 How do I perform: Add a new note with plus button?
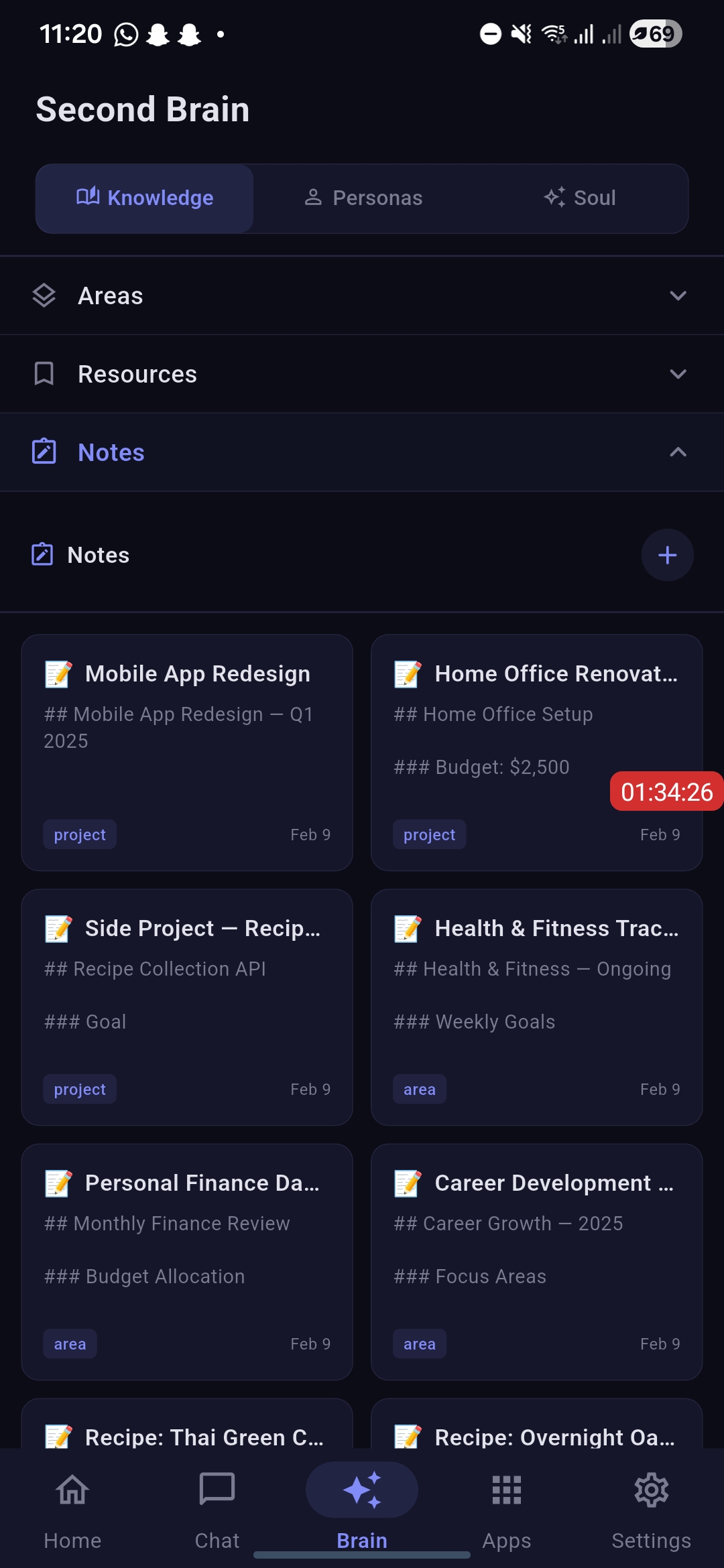667,555
